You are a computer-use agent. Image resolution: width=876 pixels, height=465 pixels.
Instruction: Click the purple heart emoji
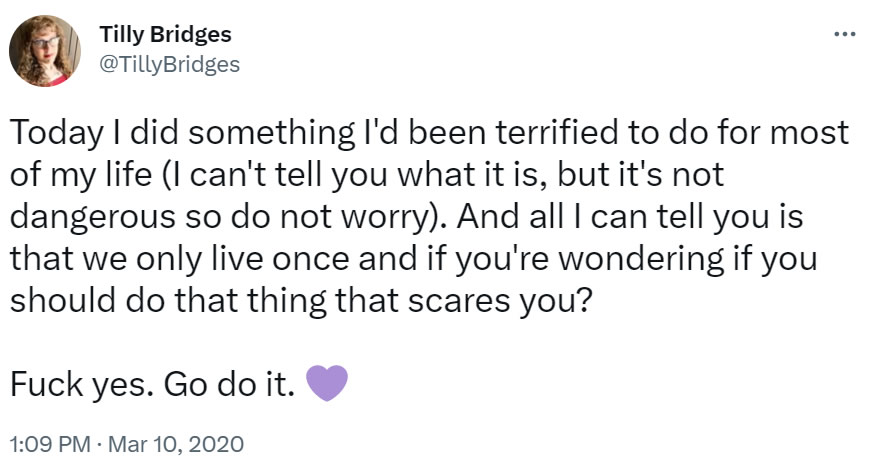(326, 383)
